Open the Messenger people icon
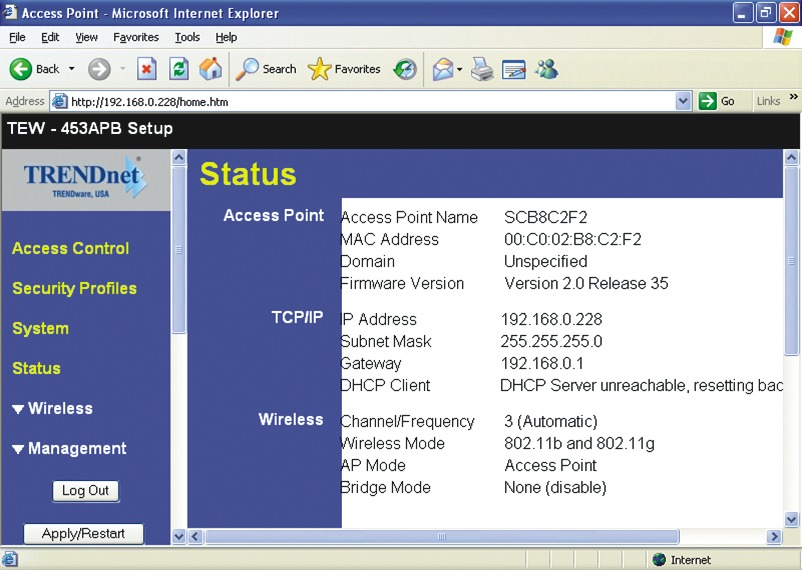802x570 pixels. 546,69
